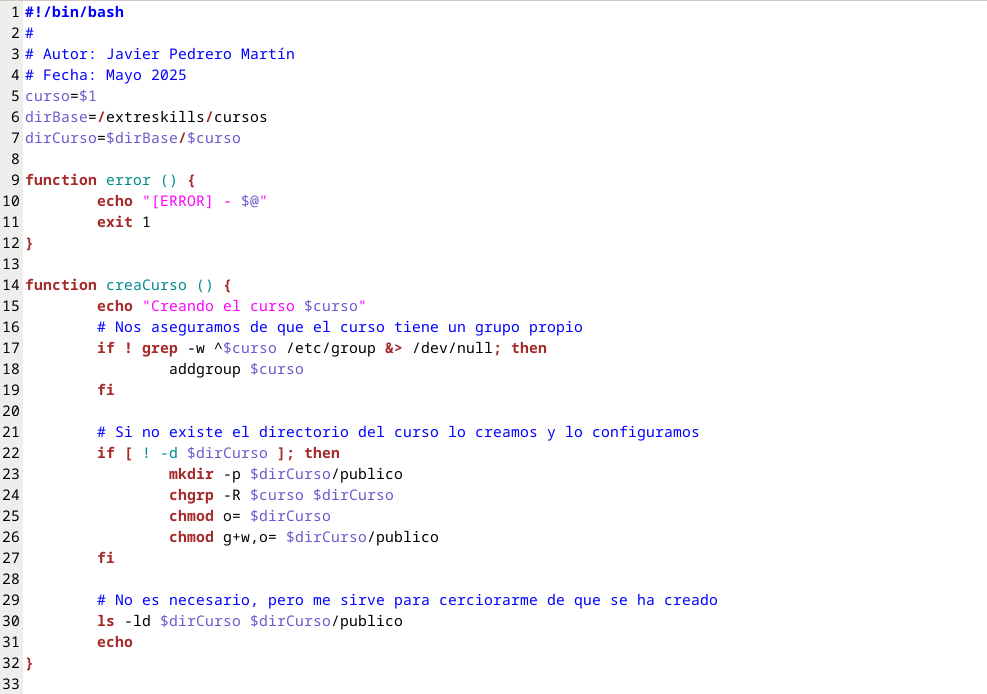This screenshot has width=987, height=694.
Task: Click the error function name
Action: pyautogui.click(x=128, y=180)
